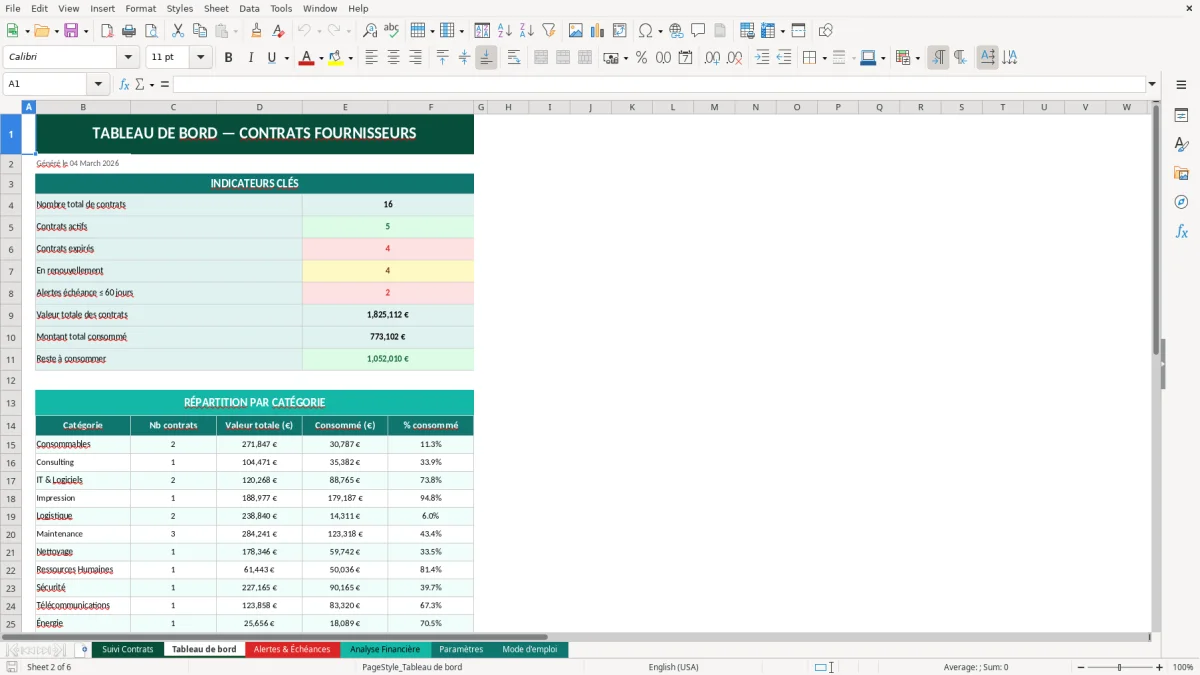Expand the formula bar
Image resolution: width=1200 pixels, height=675 pixels.
(1152, 84)
